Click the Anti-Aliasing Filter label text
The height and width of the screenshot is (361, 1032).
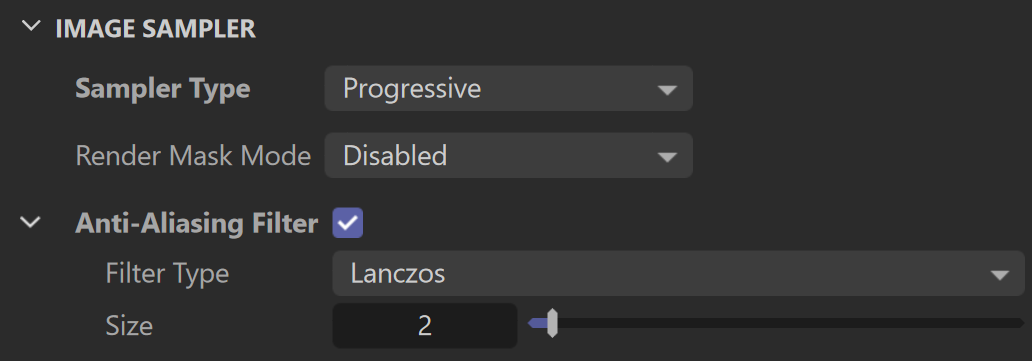point(197,224)
